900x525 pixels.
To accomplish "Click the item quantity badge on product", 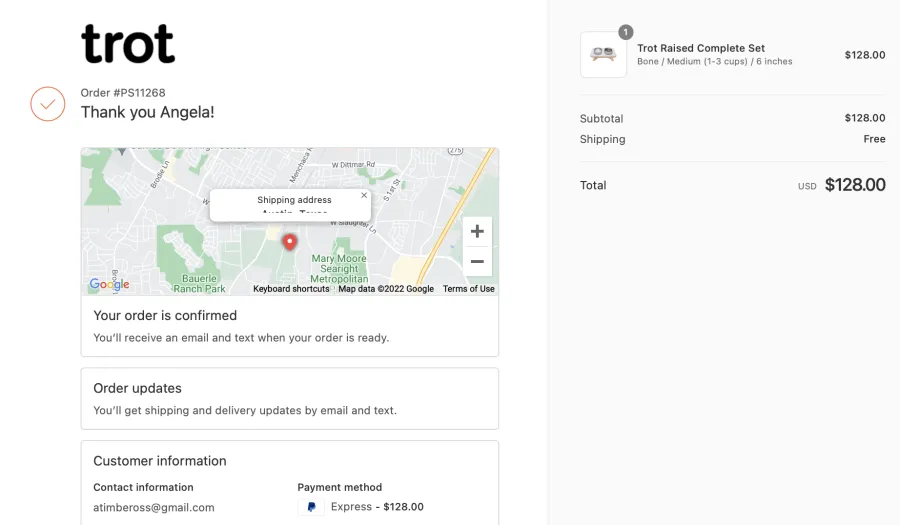I will tap(626, 32).
